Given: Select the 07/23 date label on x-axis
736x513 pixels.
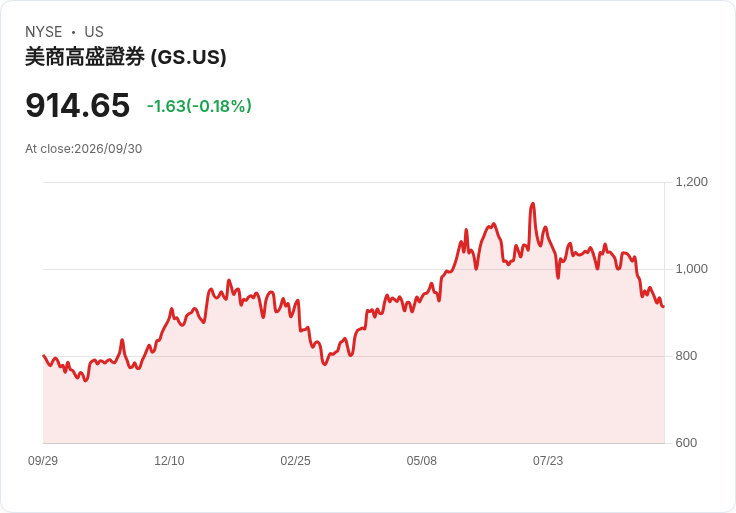Looking at the screenshot, I should point(548,461).
